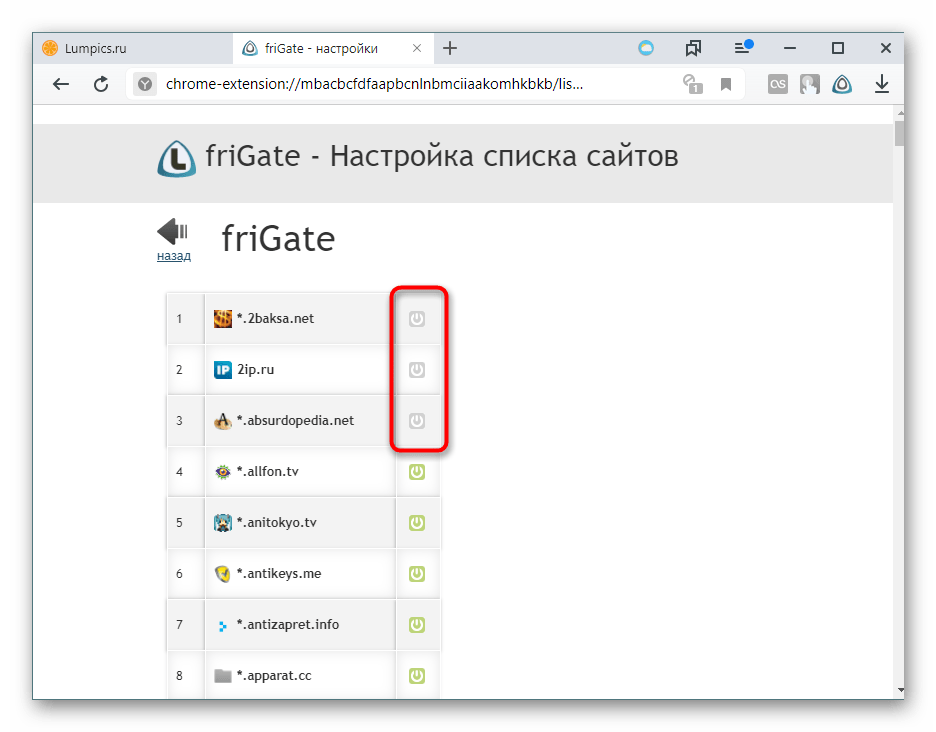
Task: Bookmark this page via address bar flag
Action: tap(726, 84)
